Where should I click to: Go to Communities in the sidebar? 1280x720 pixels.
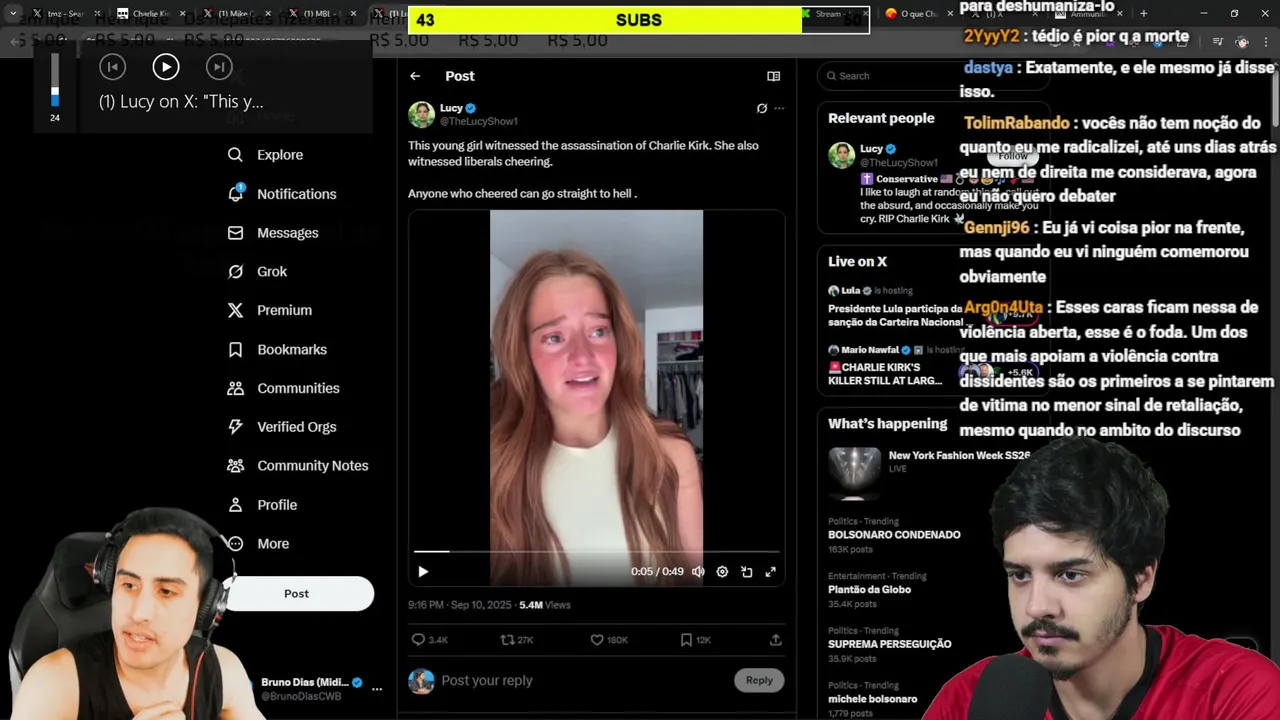click(x=283, y=388)
